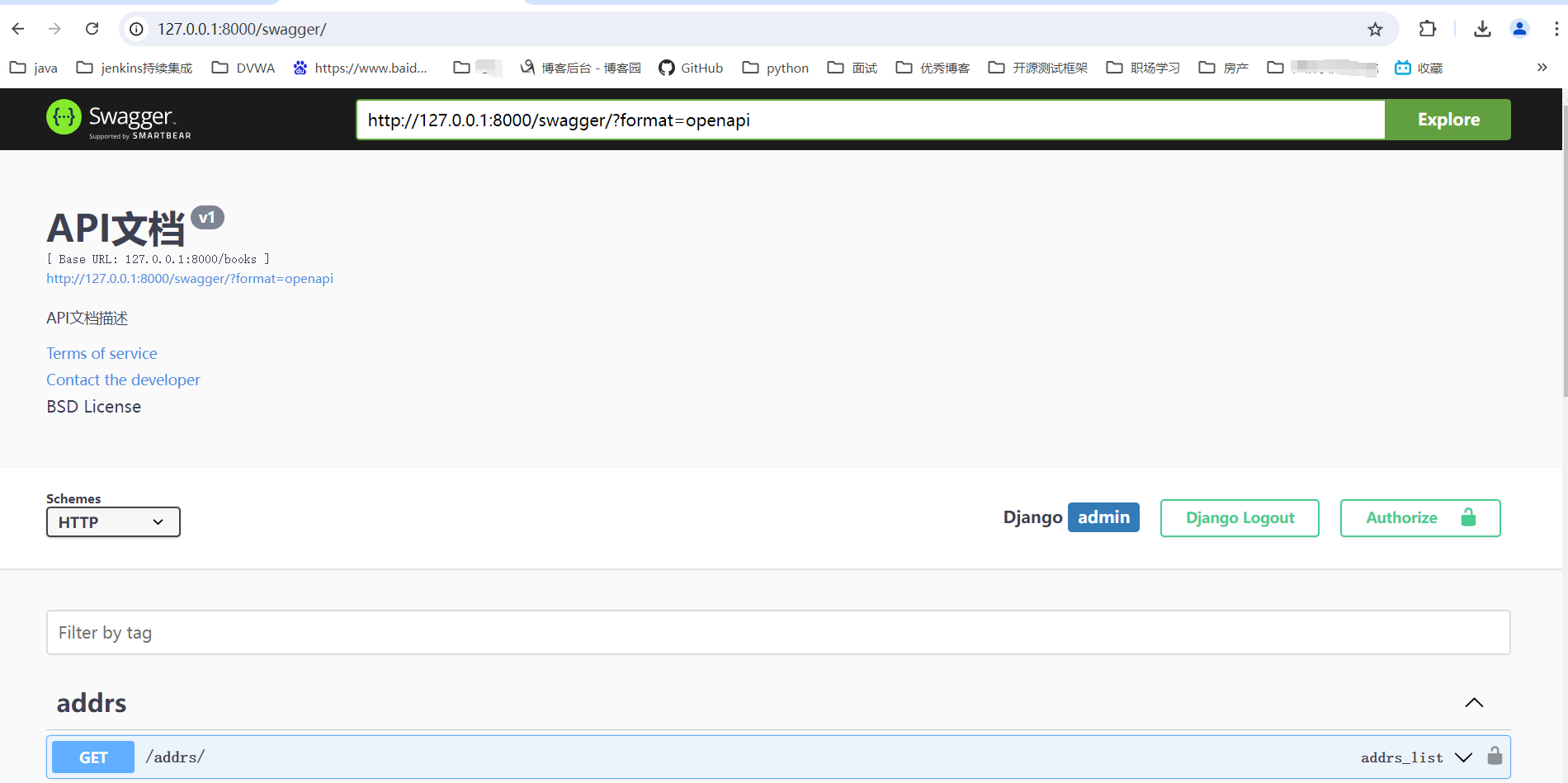Open the jenkins持续集成 bookmark folder
Image resolution: width=1568 pixels, height=783 pixels.
pos(135,68)
